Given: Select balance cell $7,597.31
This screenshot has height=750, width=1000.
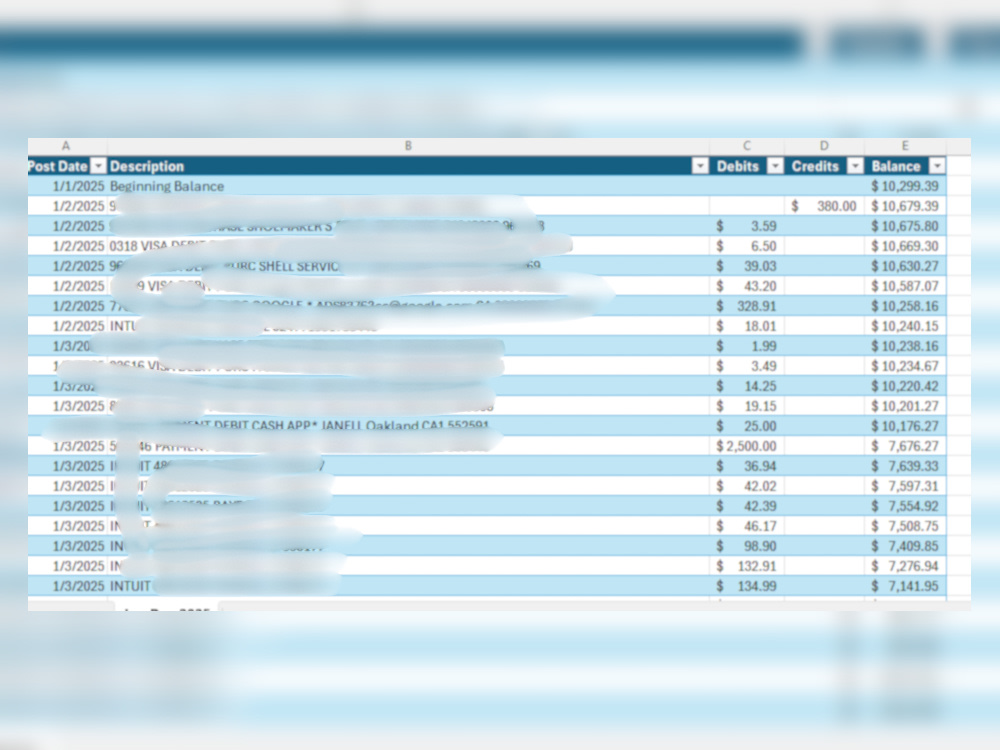Looking at the screenshot, I should click(x=906, y=486).
